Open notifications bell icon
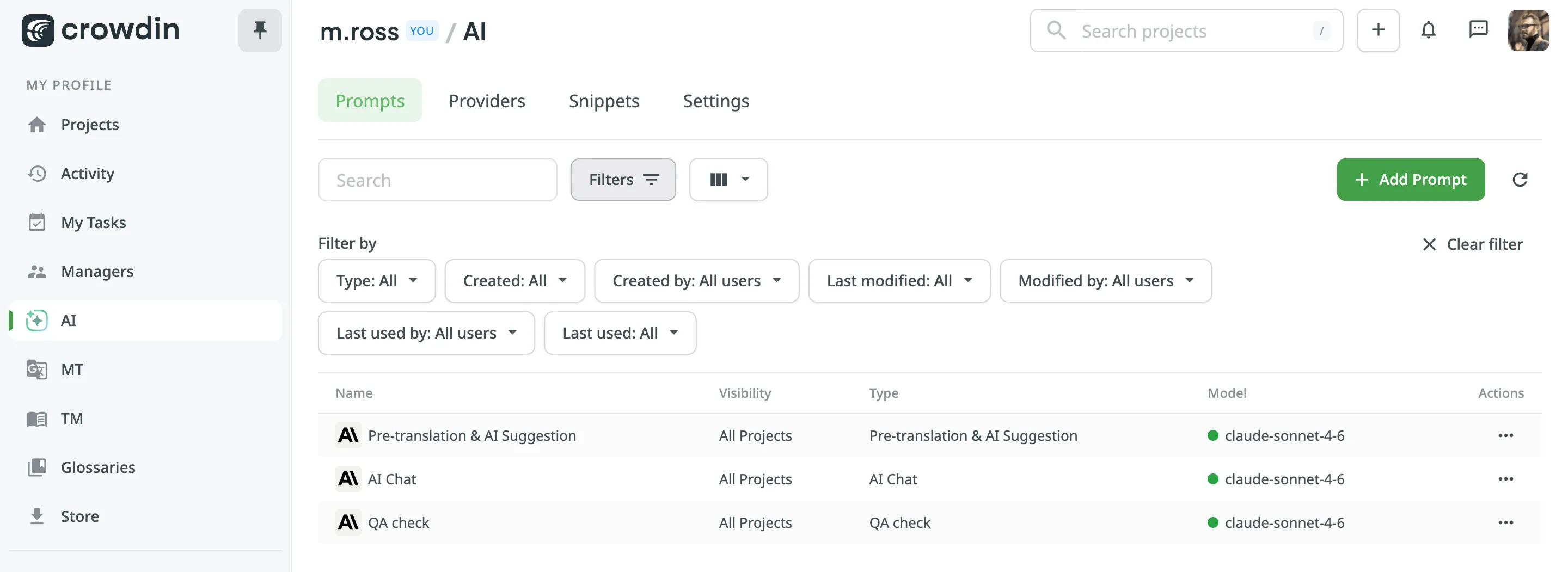Screen dimensions: 1568x572 coord(1429,30)
